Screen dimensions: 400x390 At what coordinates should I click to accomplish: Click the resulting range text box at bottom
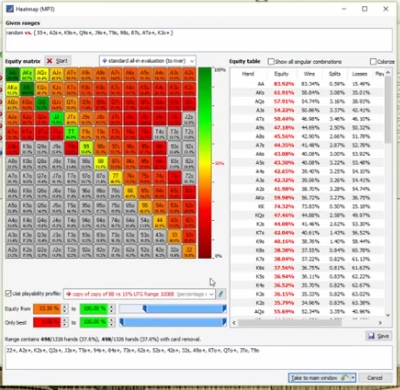point(199,357)
